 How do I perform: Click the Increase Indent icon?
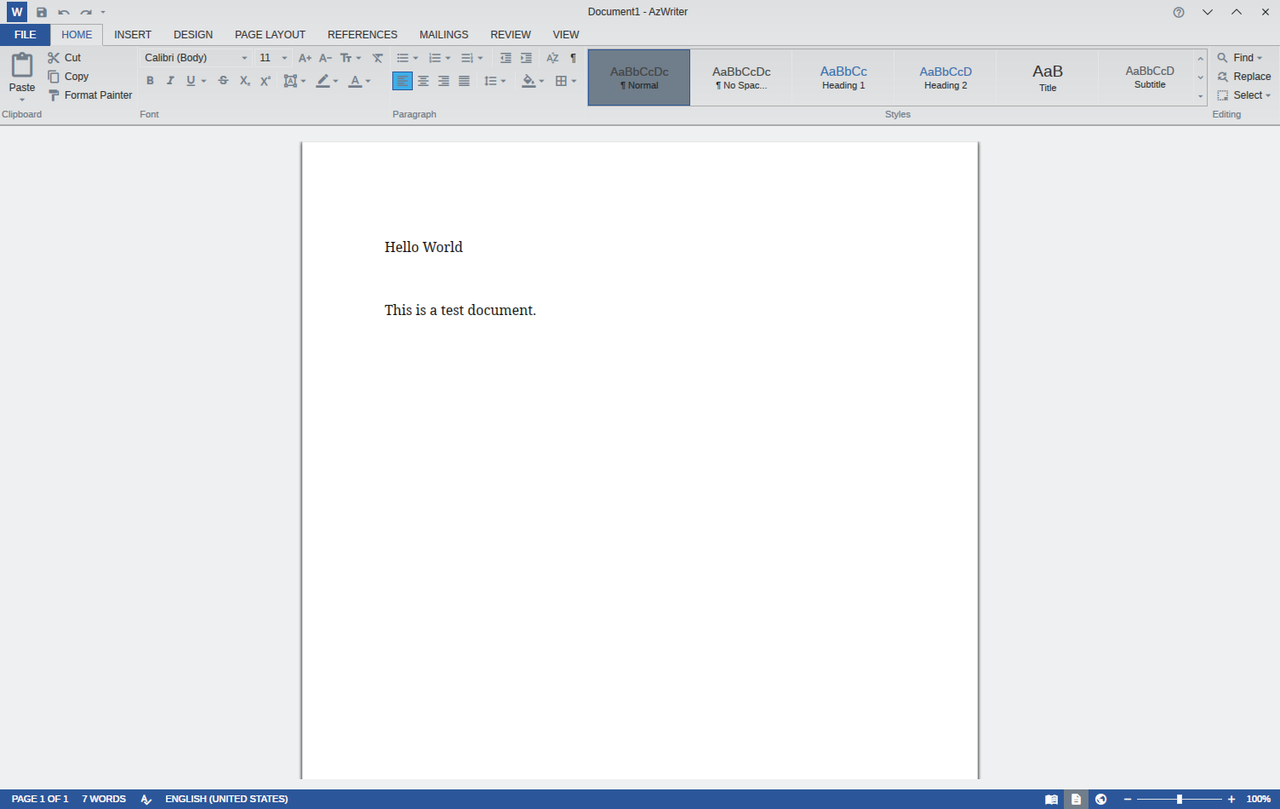pos(526,58)
